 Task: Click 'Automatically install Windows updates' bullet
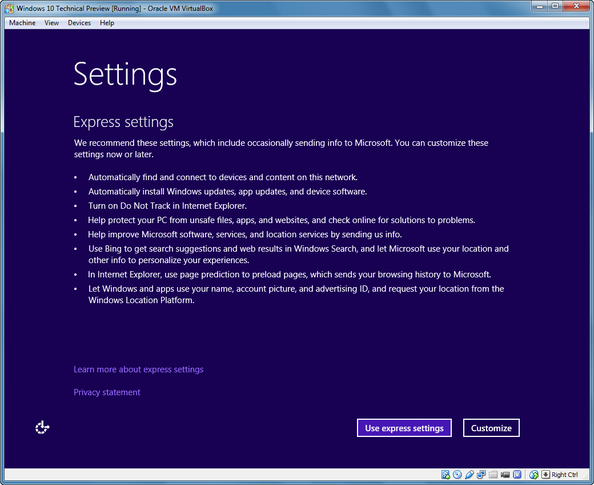point(228,191)
